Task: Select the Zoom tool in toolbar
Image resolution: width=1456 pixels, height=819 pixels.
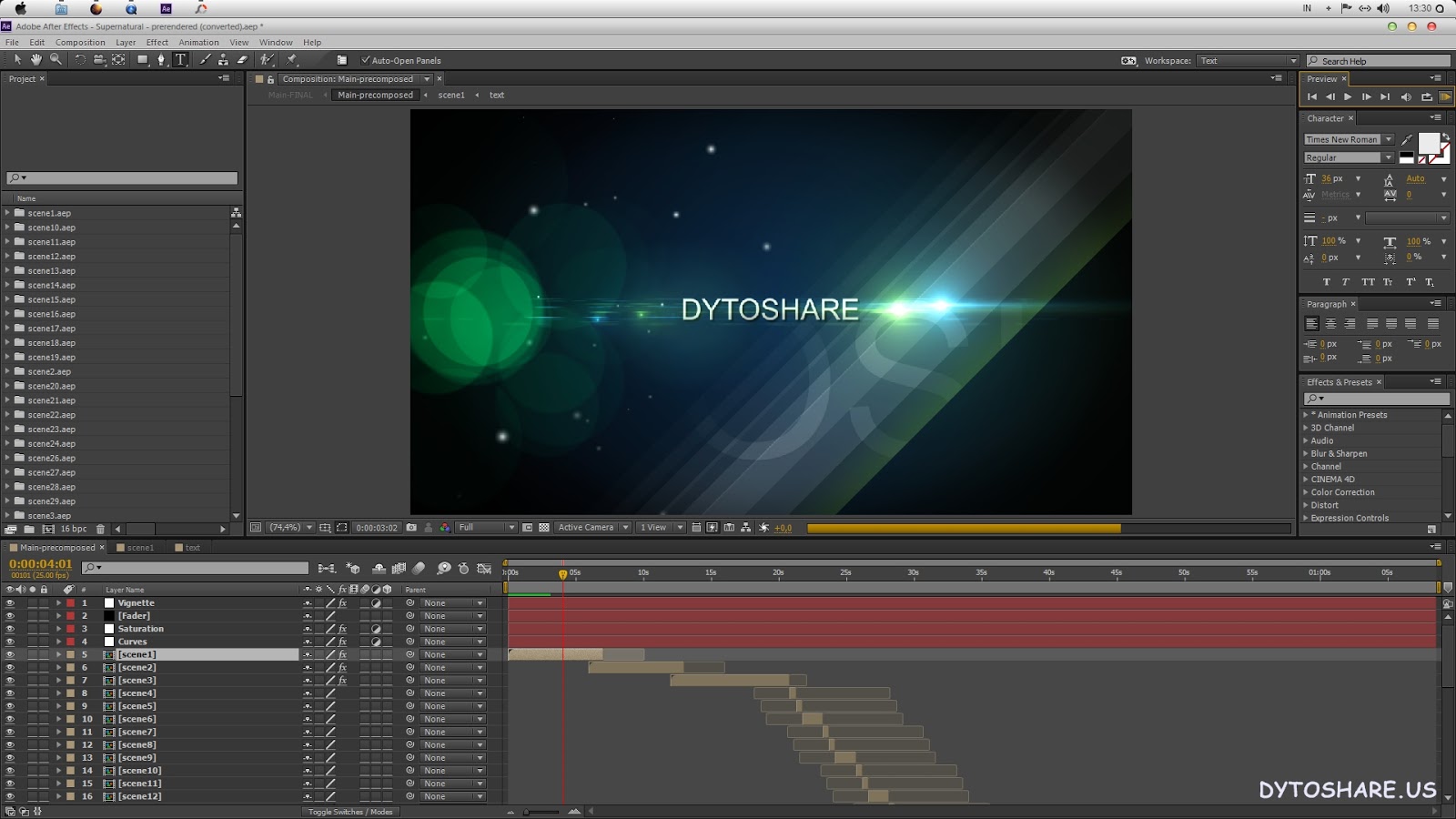Action: click(x=56, y=60)
